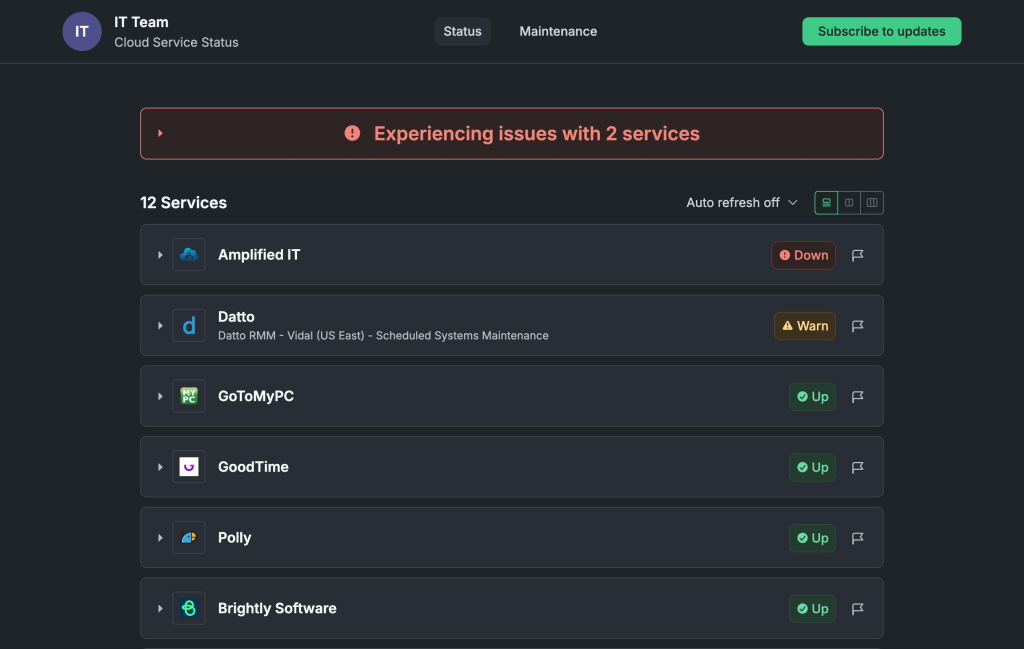Switch to the three-column layout view
Screen dimensions: 1024x649
(871, 202)
